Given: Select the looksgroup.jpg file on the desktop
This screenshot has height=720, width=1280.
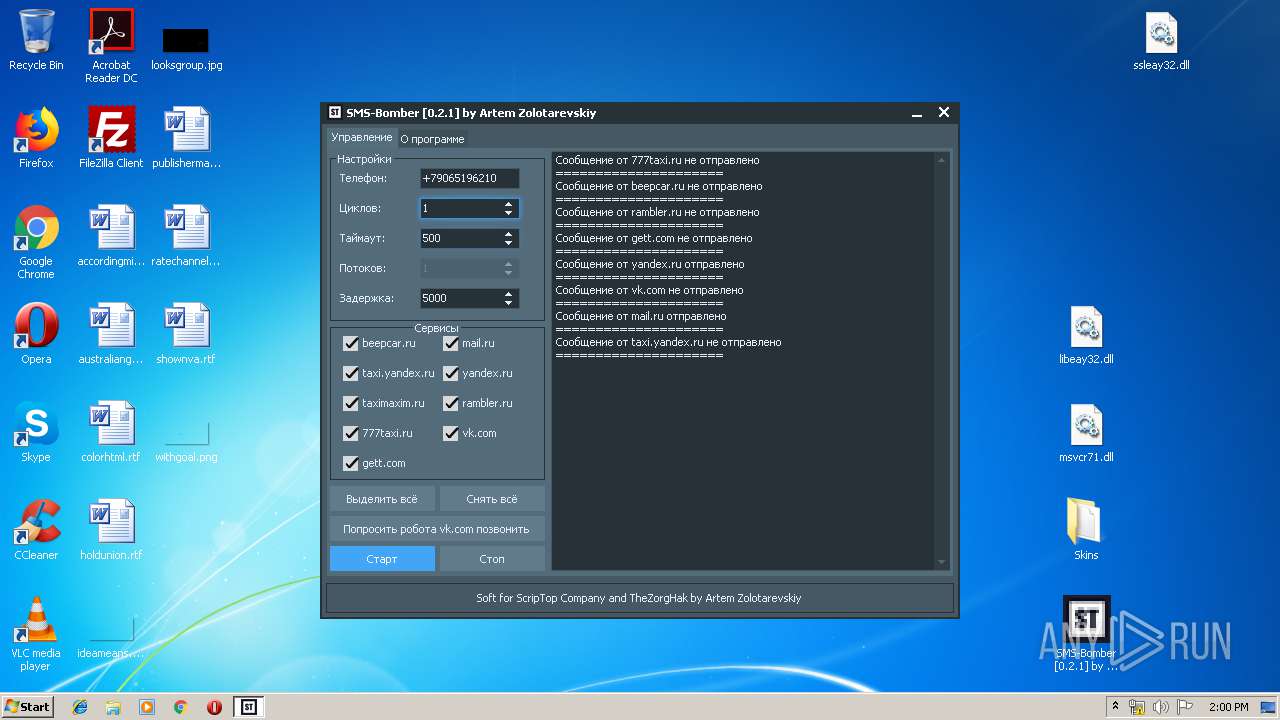Looking at the screenshot, I should (x=186, y=46).
